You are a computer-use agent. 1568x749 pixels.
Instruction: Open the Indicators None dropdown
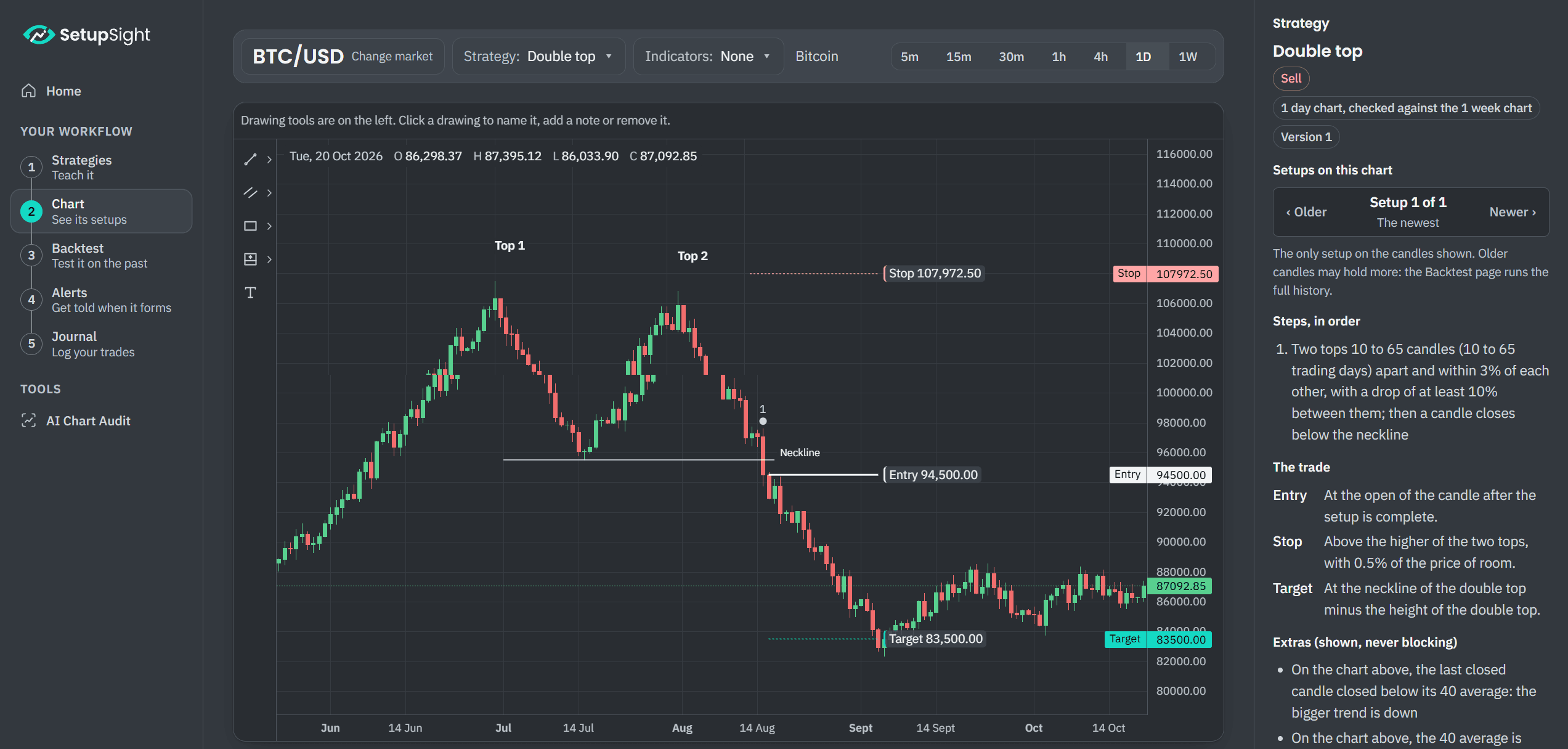709,56
